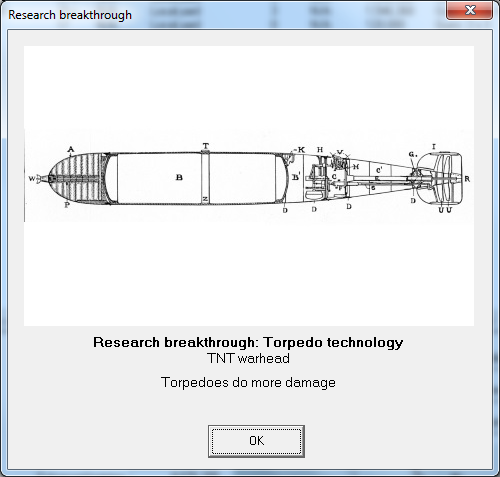Viewport: 500px width, 477px height.
Task: Click the T label atop the torpedo body
Action: (x=206, y=146)
